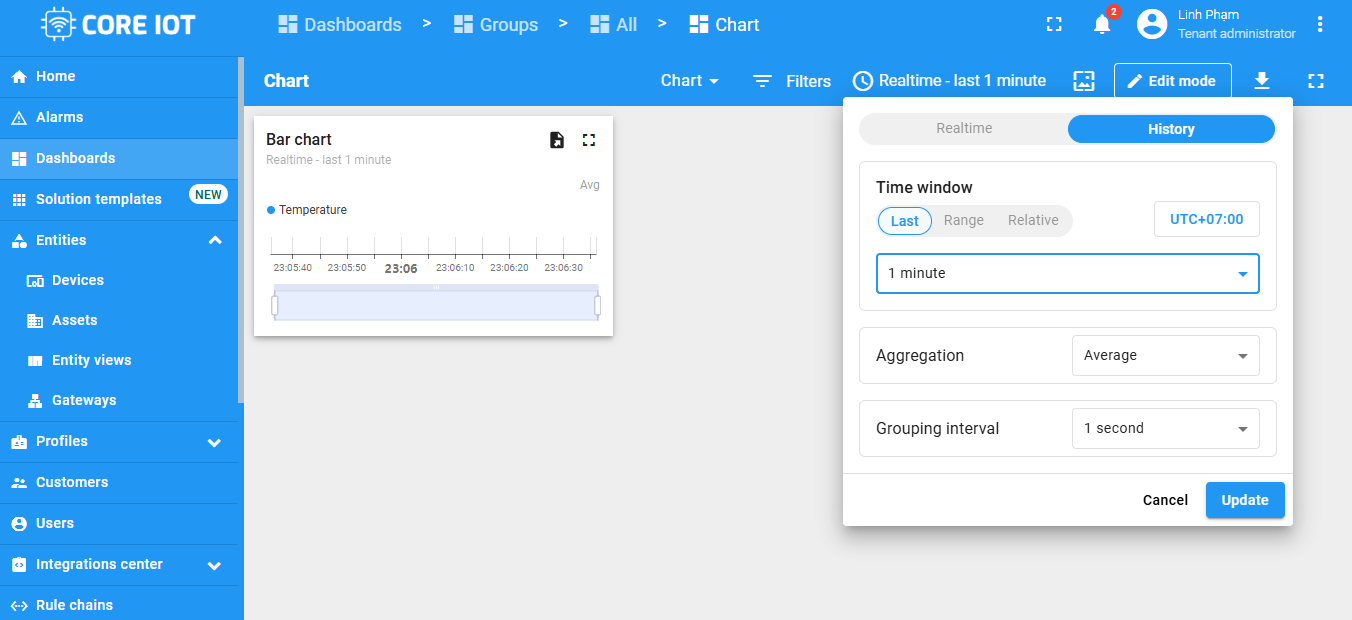Open the notifications bell icon
The height and width of the screenshot is (620, 1352).
tap(1102, 25)
